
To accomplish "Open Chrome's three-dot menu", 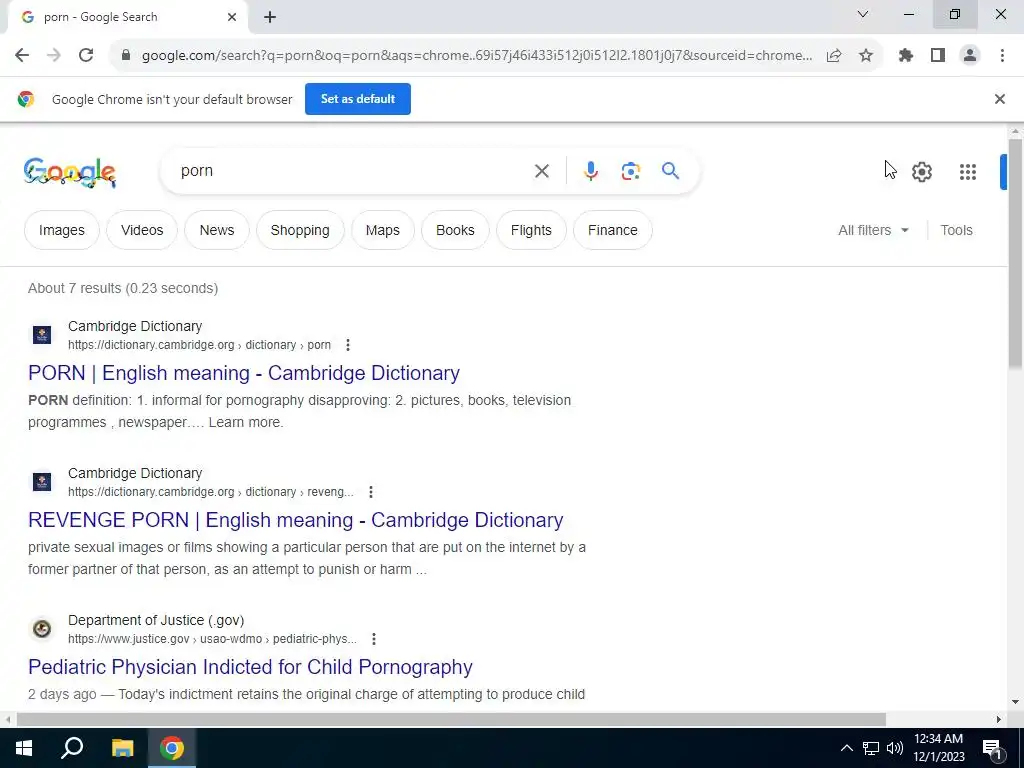I will [x=1002, y=56].
